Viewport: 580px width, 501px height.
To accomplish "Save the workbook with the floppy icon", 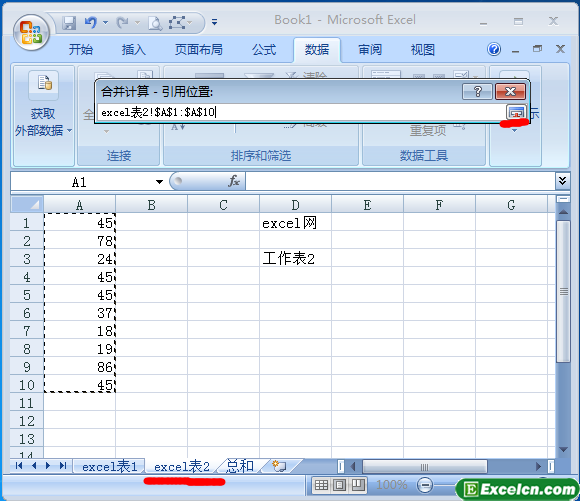I will pos(69,23).
